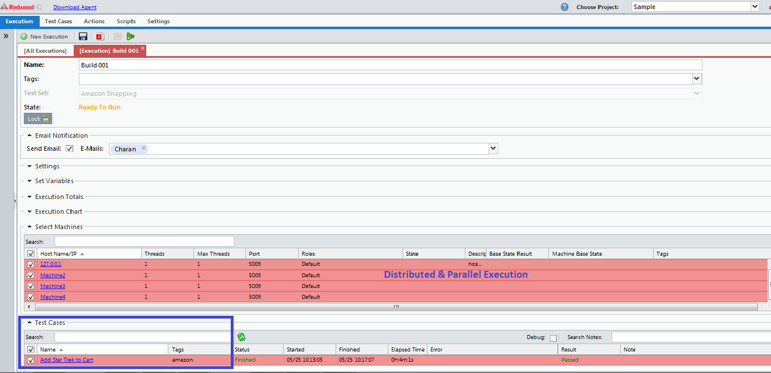Click the Save execution disk icon
Image resolution: width=771 pixels, height=373 pixels.
pyautogui.click(x=83, y=36)
